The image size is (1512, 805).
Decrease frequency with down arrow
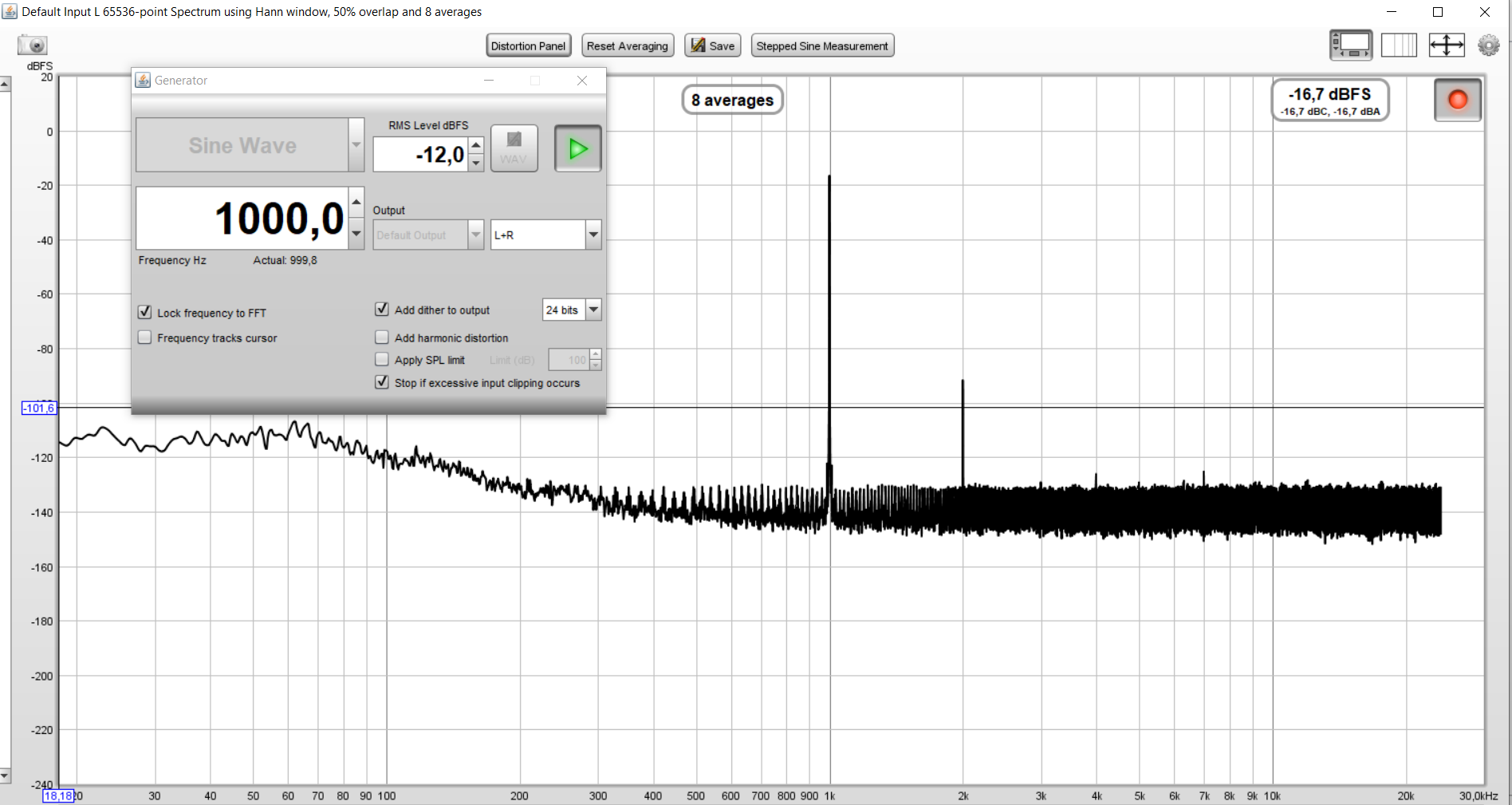point(356,234)
